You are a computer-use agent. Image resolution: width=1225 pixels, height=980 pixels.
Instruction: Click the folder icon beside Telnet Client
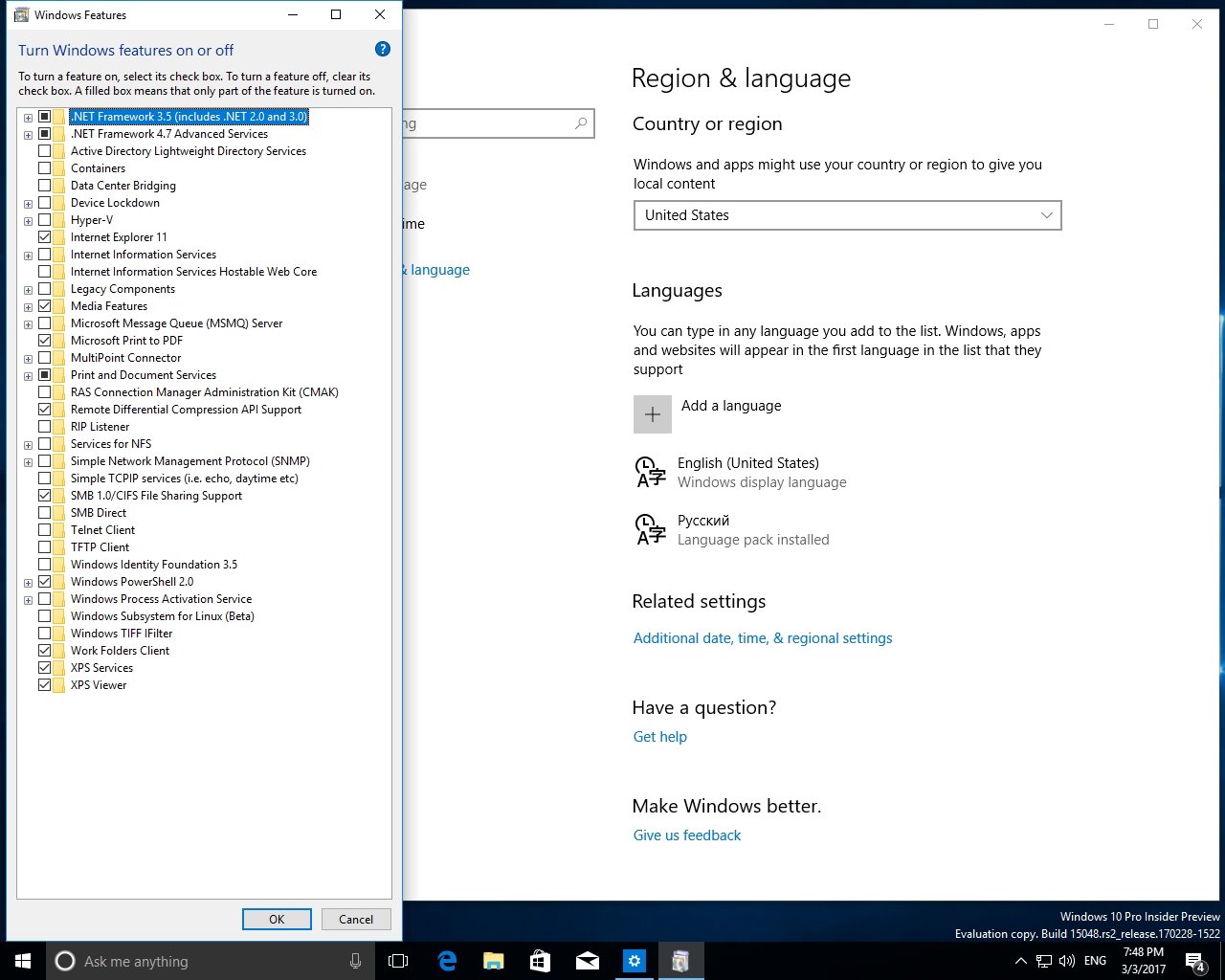[x=59, y=530]
